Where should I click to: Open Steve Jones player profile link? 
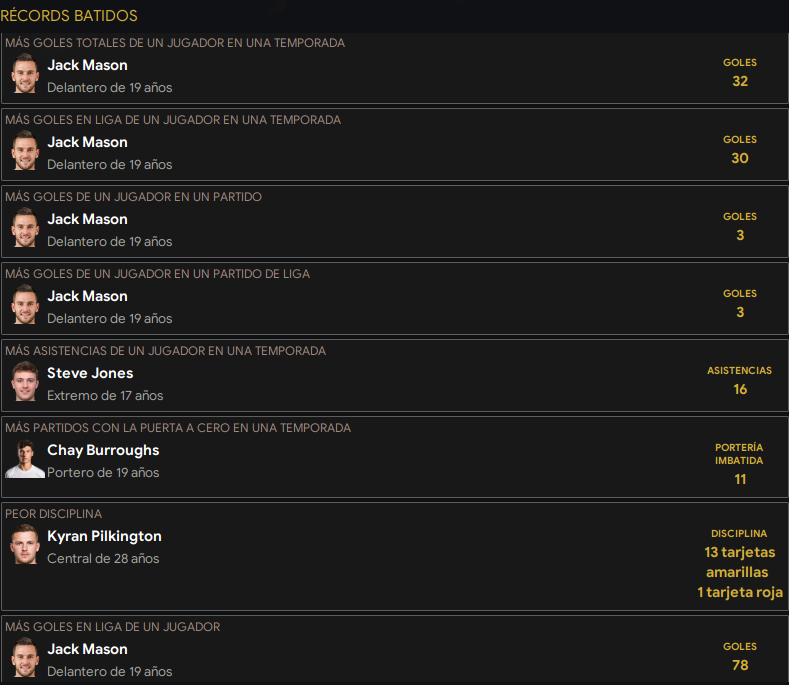(x=90, y=373)
